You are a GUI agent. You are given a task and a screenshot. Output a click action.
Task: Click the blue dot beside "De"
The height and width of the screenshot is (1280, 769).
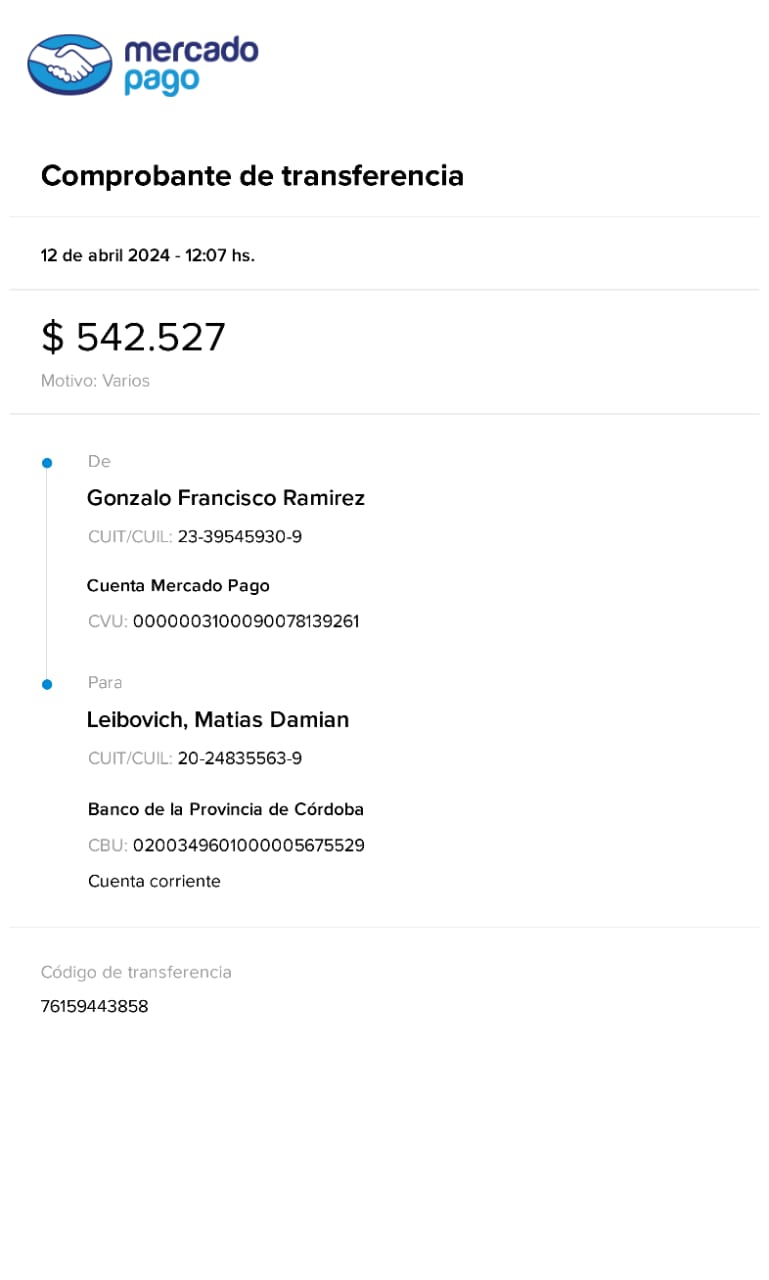46,463
